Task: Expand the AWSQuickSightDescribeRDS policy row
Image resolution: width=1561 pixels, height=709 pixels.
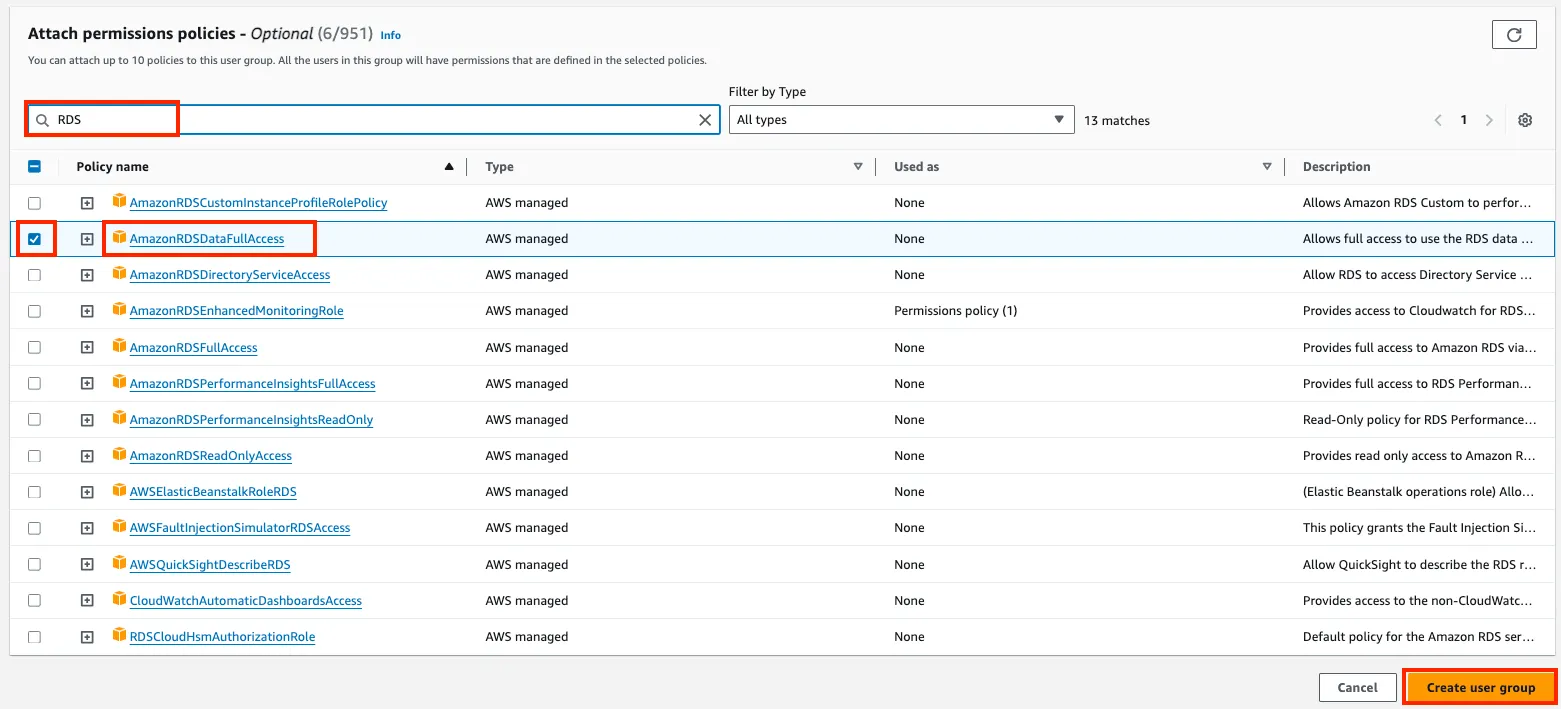Action: click(87, 564)
